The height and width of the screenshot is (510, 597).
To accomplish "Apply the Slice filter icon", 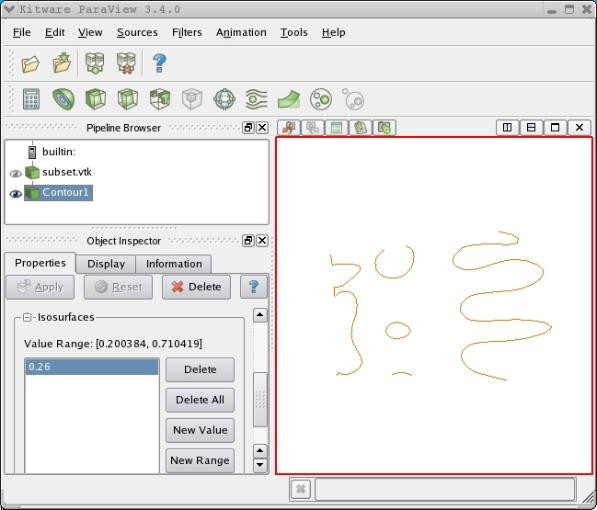I will (x=128, y=99).
